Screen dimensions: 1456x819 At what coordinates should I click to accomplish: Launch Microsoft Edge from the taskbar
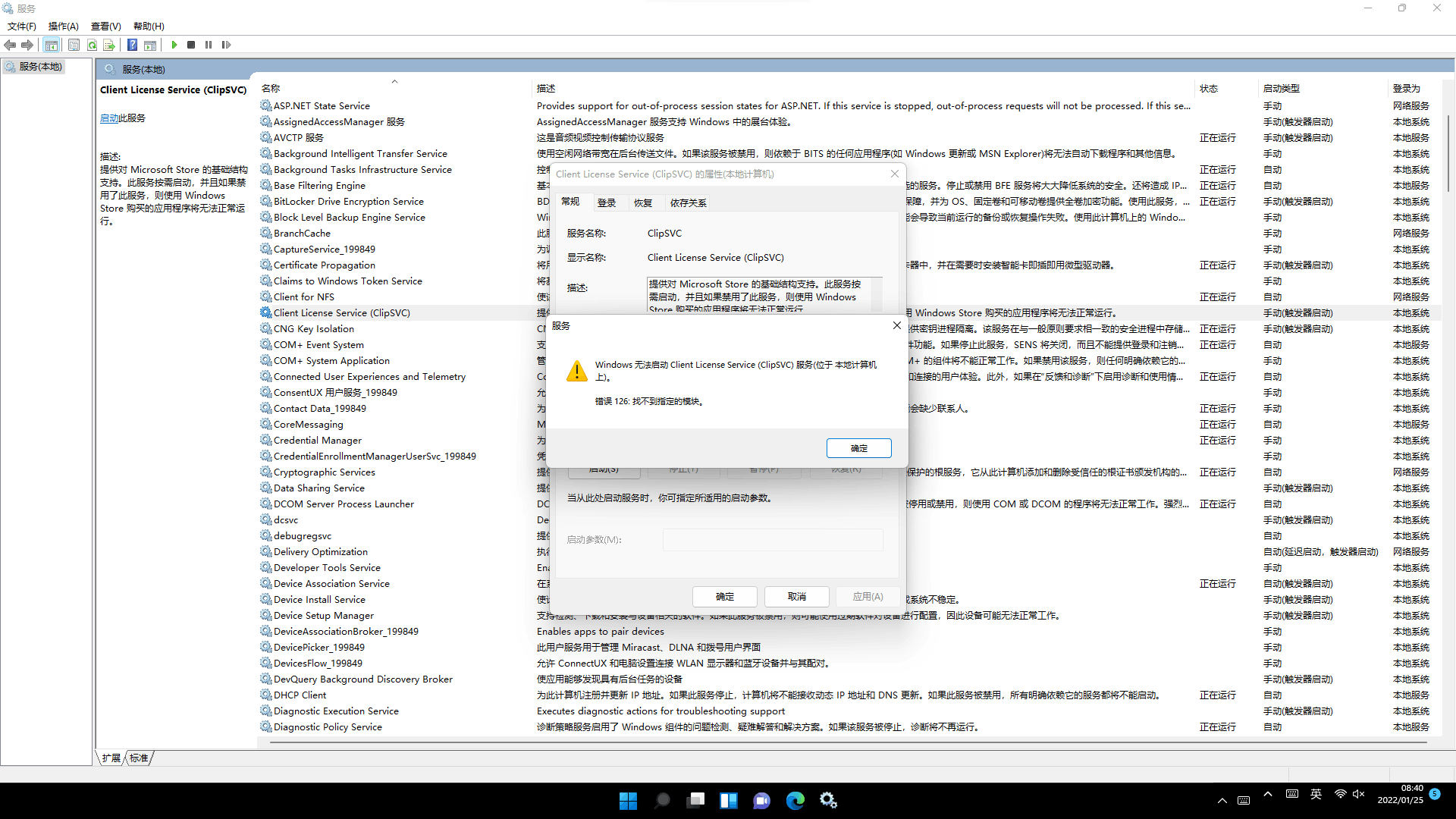[x=795, y=801]
